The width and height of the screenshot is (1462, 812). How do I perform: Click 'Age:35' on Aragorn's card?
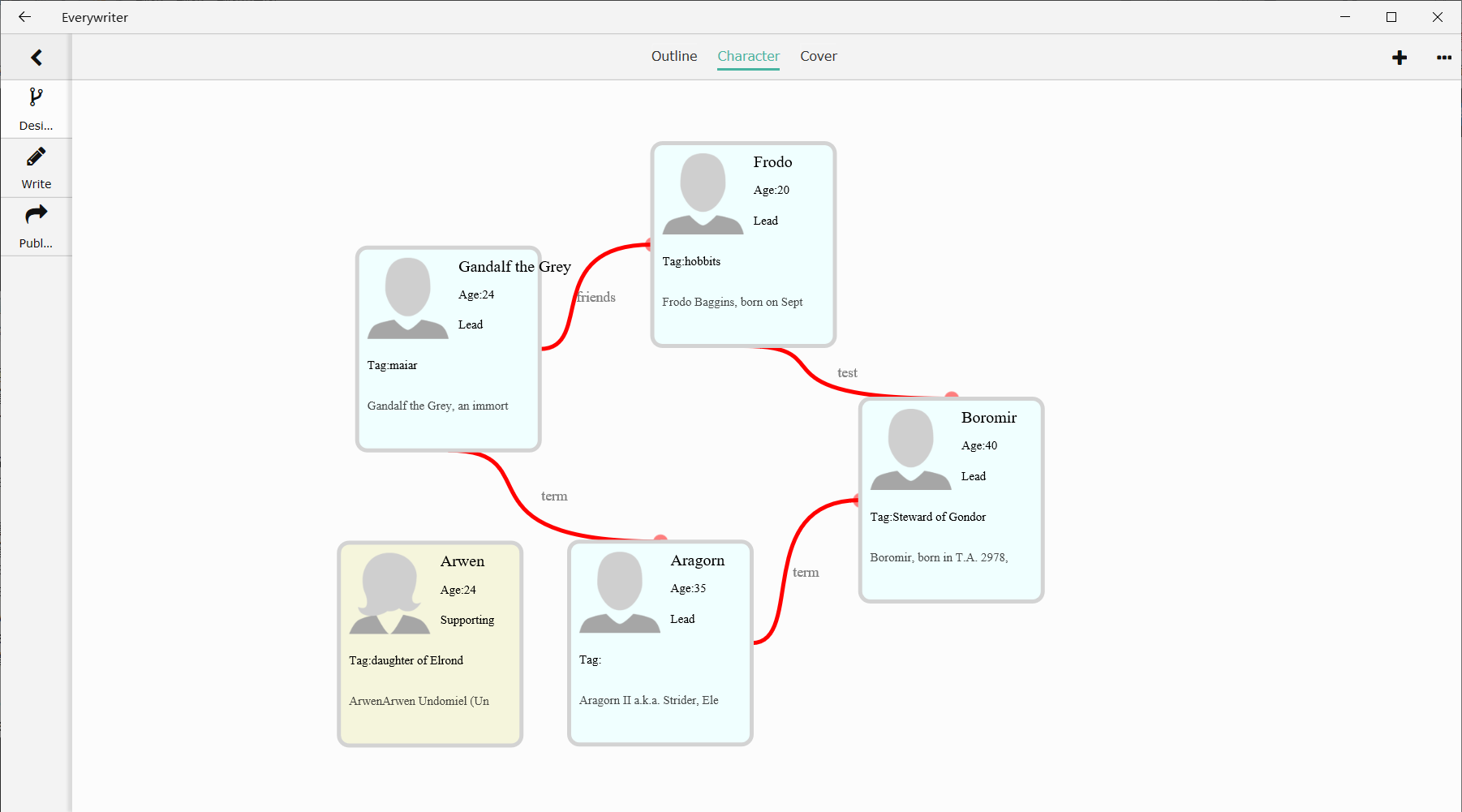pyautogui.click(x=688, y=588)
